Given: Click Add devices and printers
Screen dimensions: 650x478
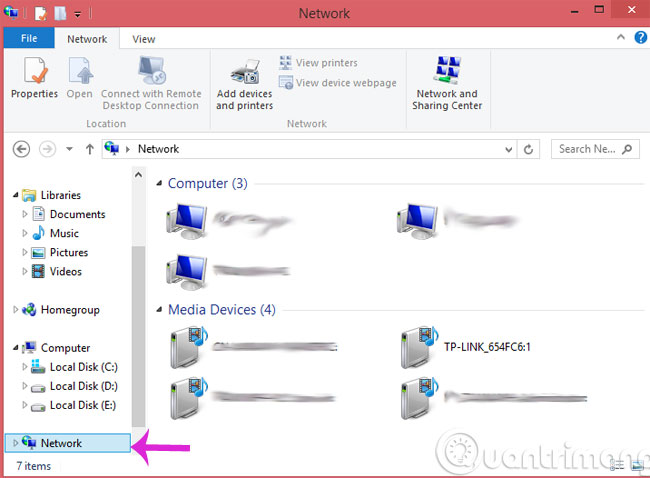Looking at the screenshot, I should pos(245,85).
